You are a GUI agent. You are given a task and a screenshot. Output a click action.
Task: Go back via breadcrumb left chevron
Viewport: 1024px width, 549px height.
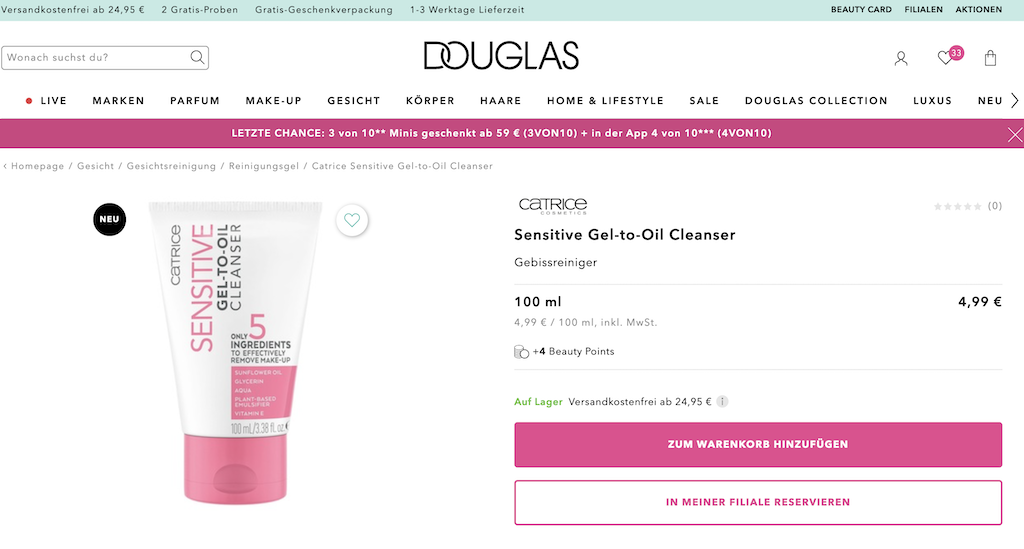point(5,166)
